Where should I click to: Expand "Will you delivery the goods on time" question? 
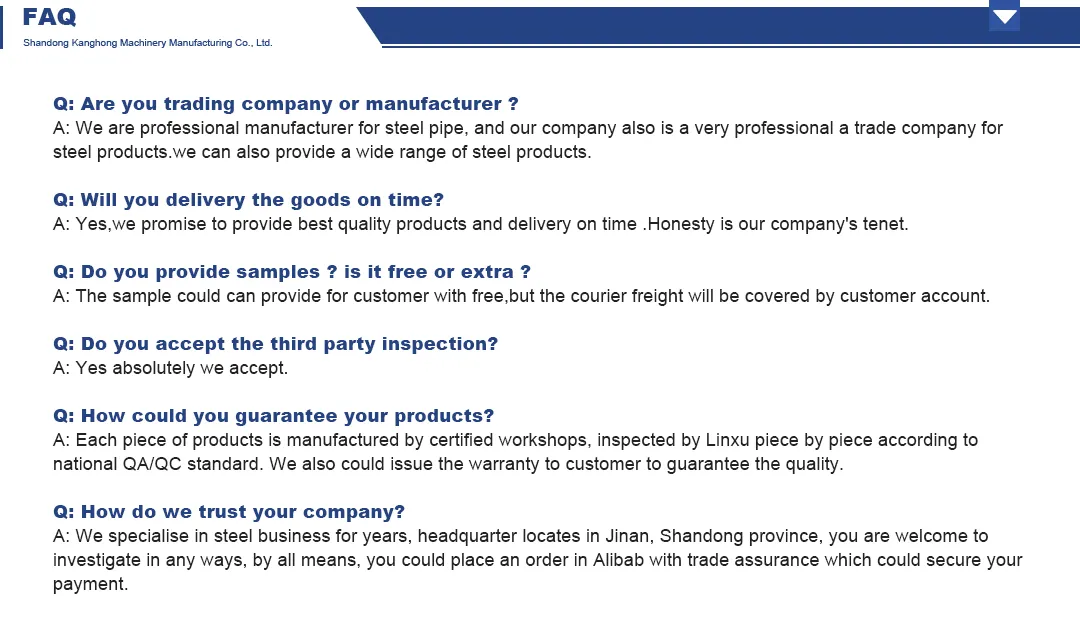pos(248,200)
